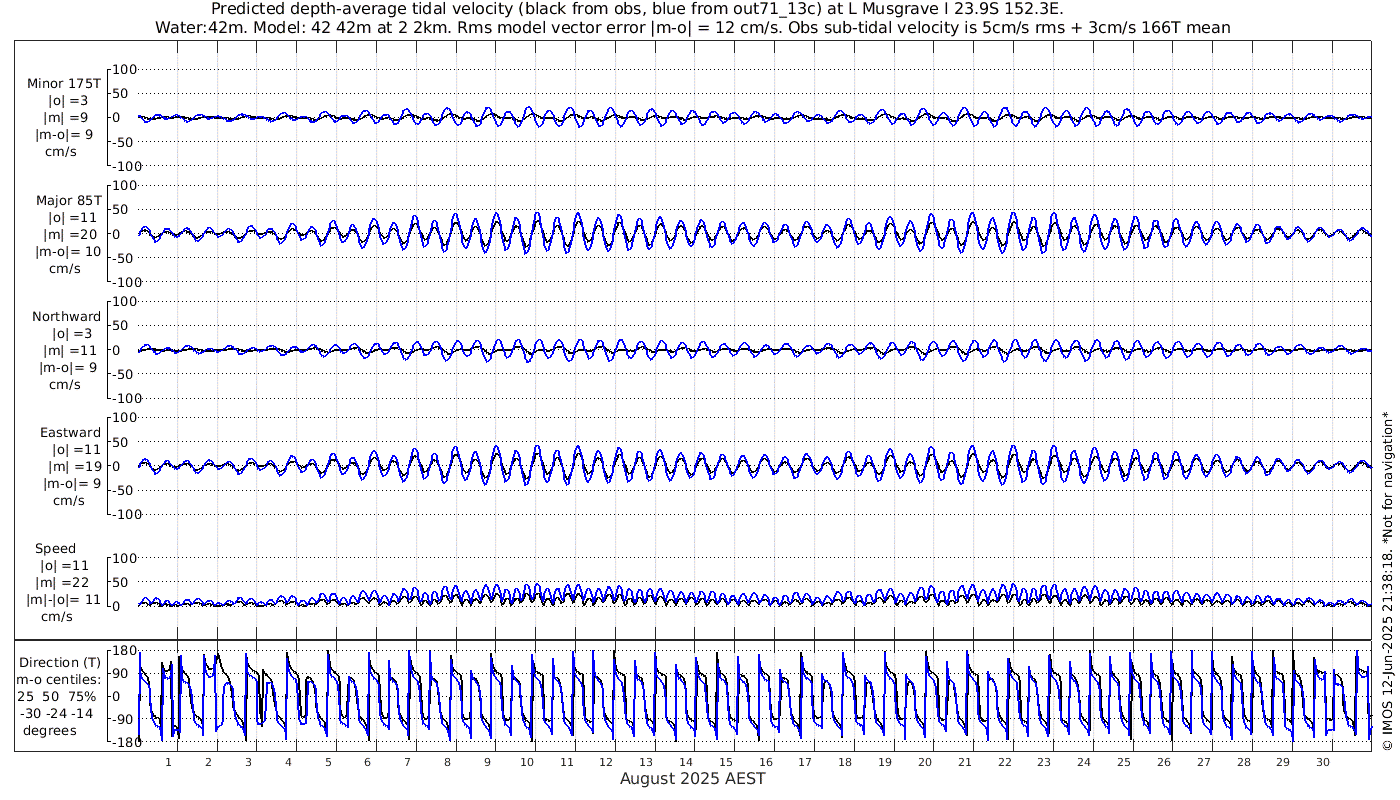Select the day 1 tick label on the x-axis
Screen dimensions: 1400x800
click(168, 762)
